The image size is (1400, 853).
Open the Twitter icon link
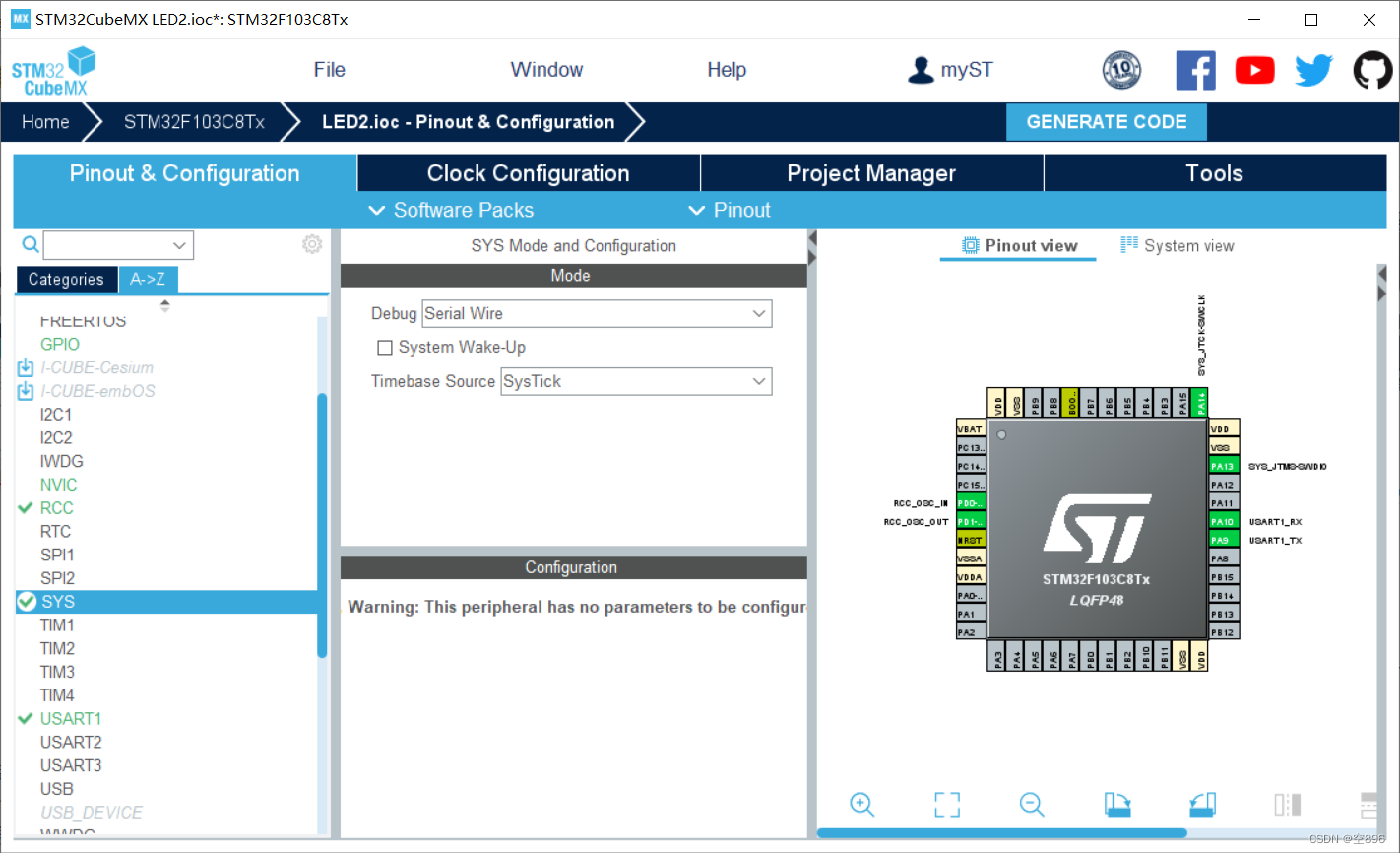[x=1313, y=70]
